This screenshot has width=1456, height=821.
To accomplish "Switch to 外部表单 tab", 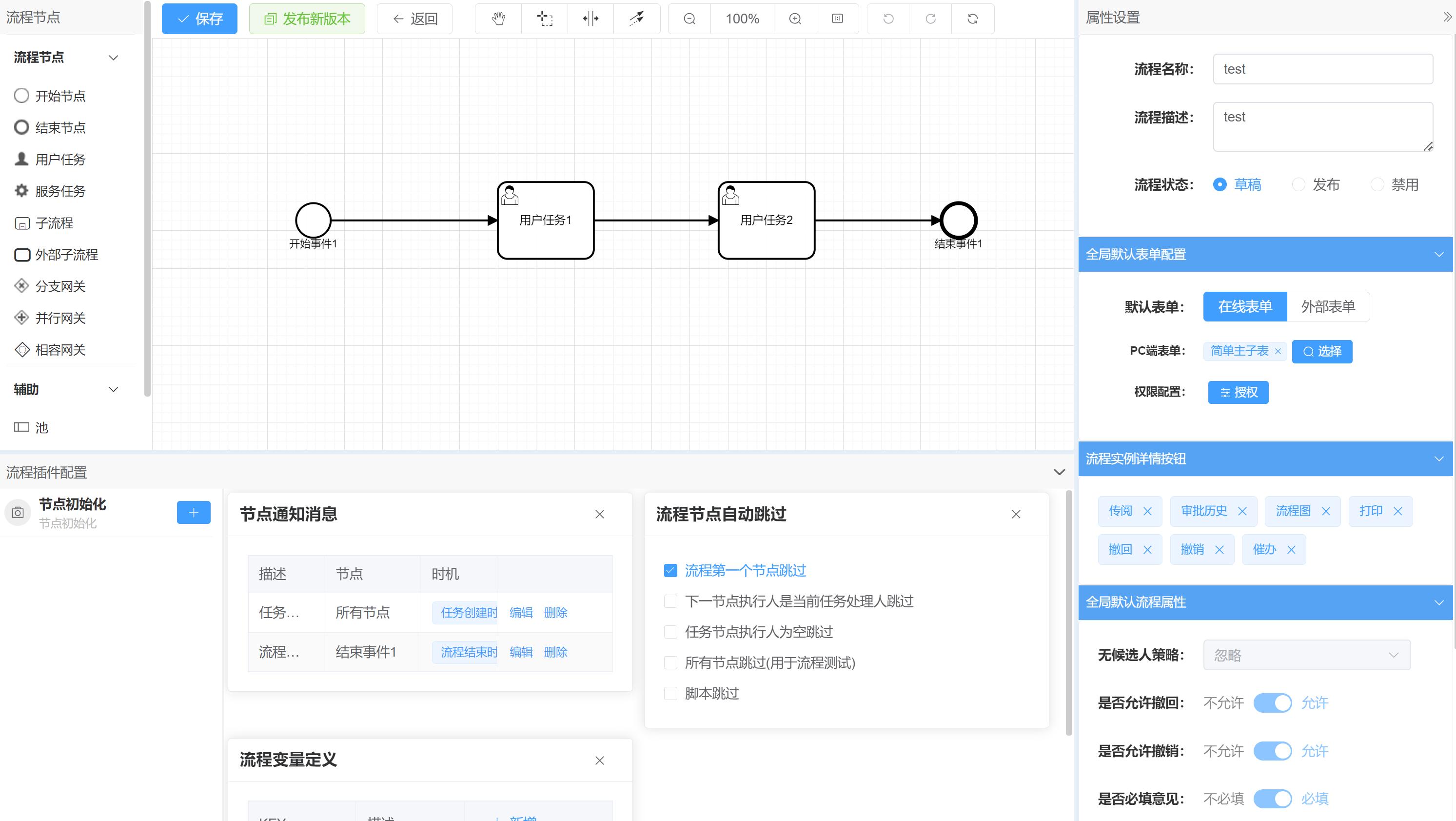I will [x=1328, y=306].
